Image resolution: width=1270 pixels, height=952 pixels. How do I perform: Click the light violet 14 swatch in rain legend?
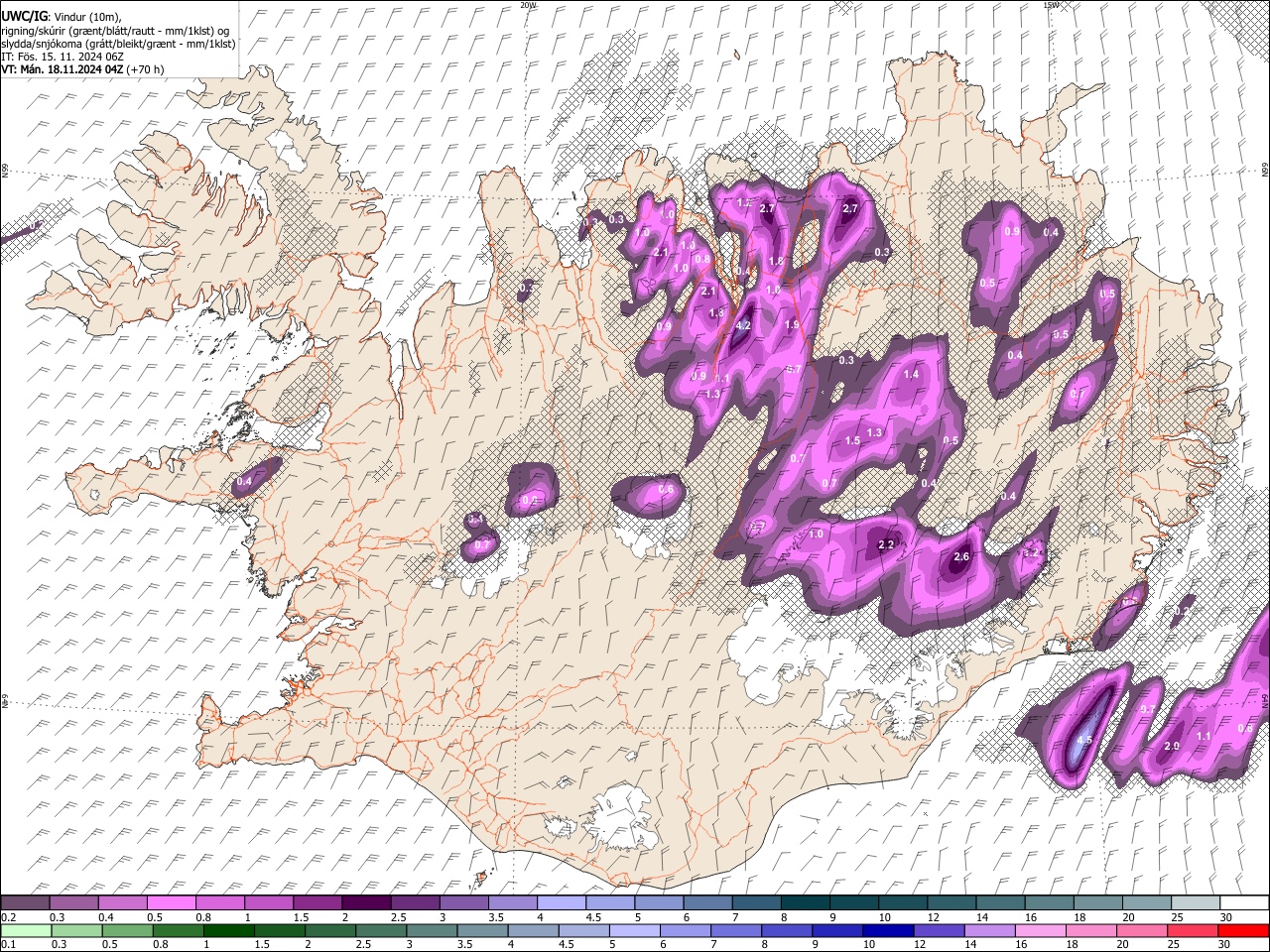click(988, 931)
